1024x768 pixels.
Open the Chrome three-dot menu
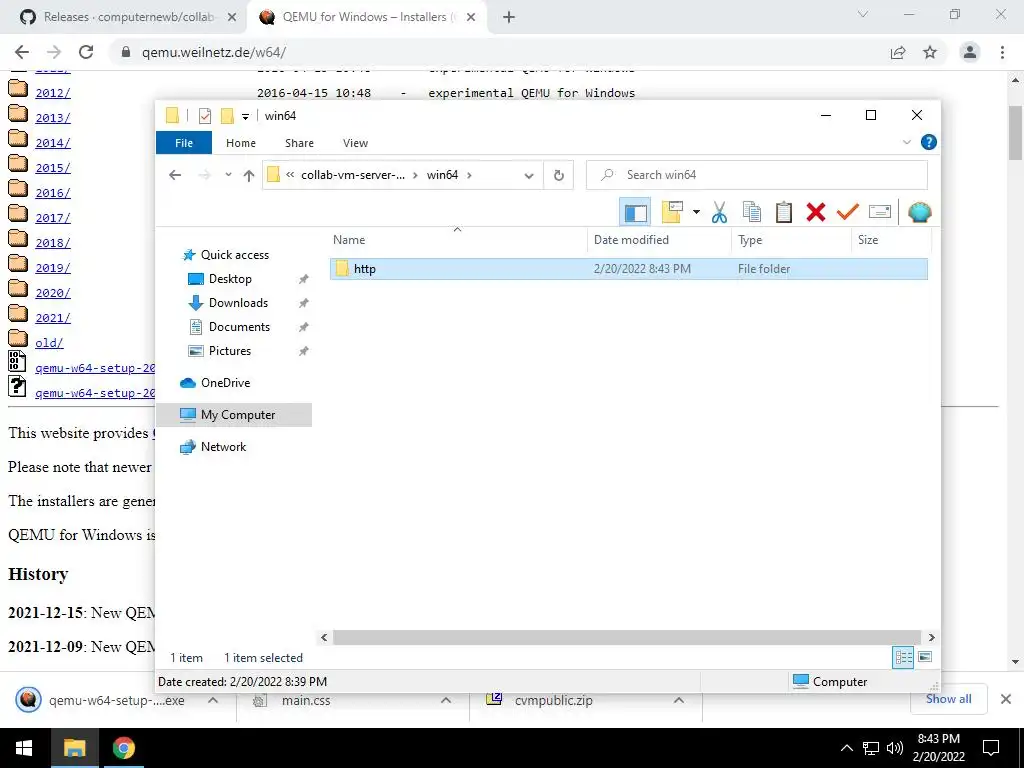(1002, 52)
